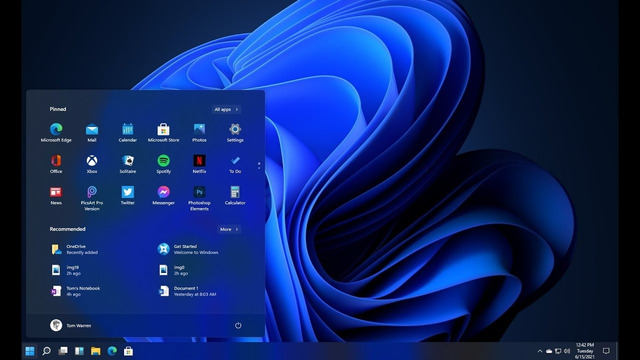Click the Windows Start button on taskbar

click(30, 351)
